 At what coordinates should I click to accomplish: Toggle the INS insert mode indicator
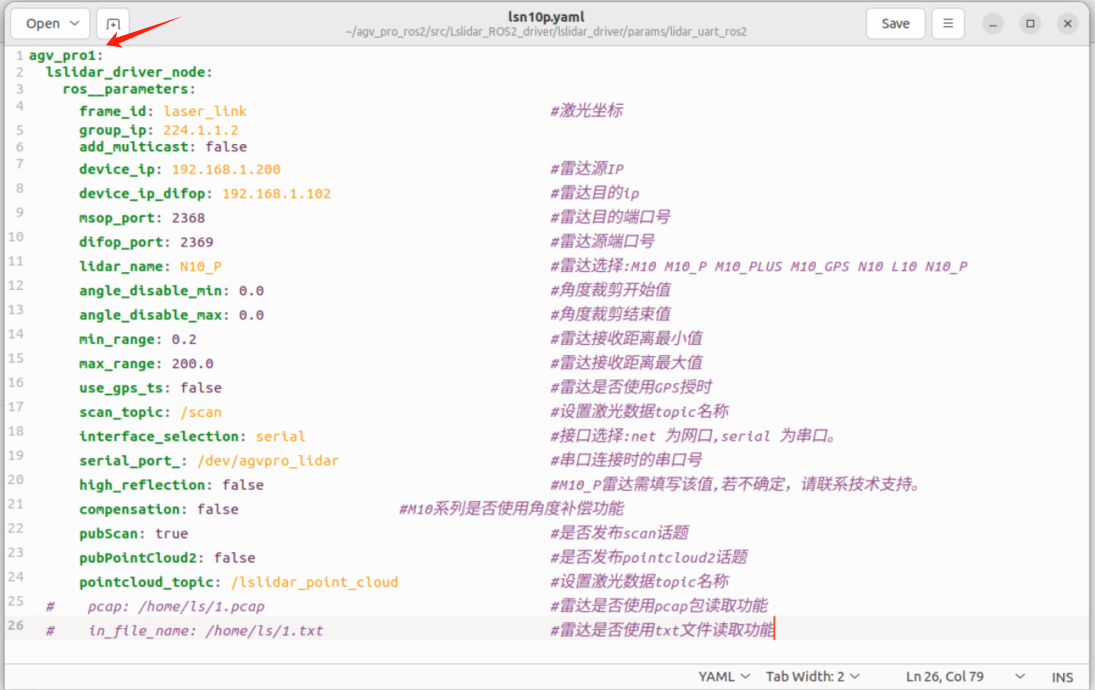(x=1062, y=677)
